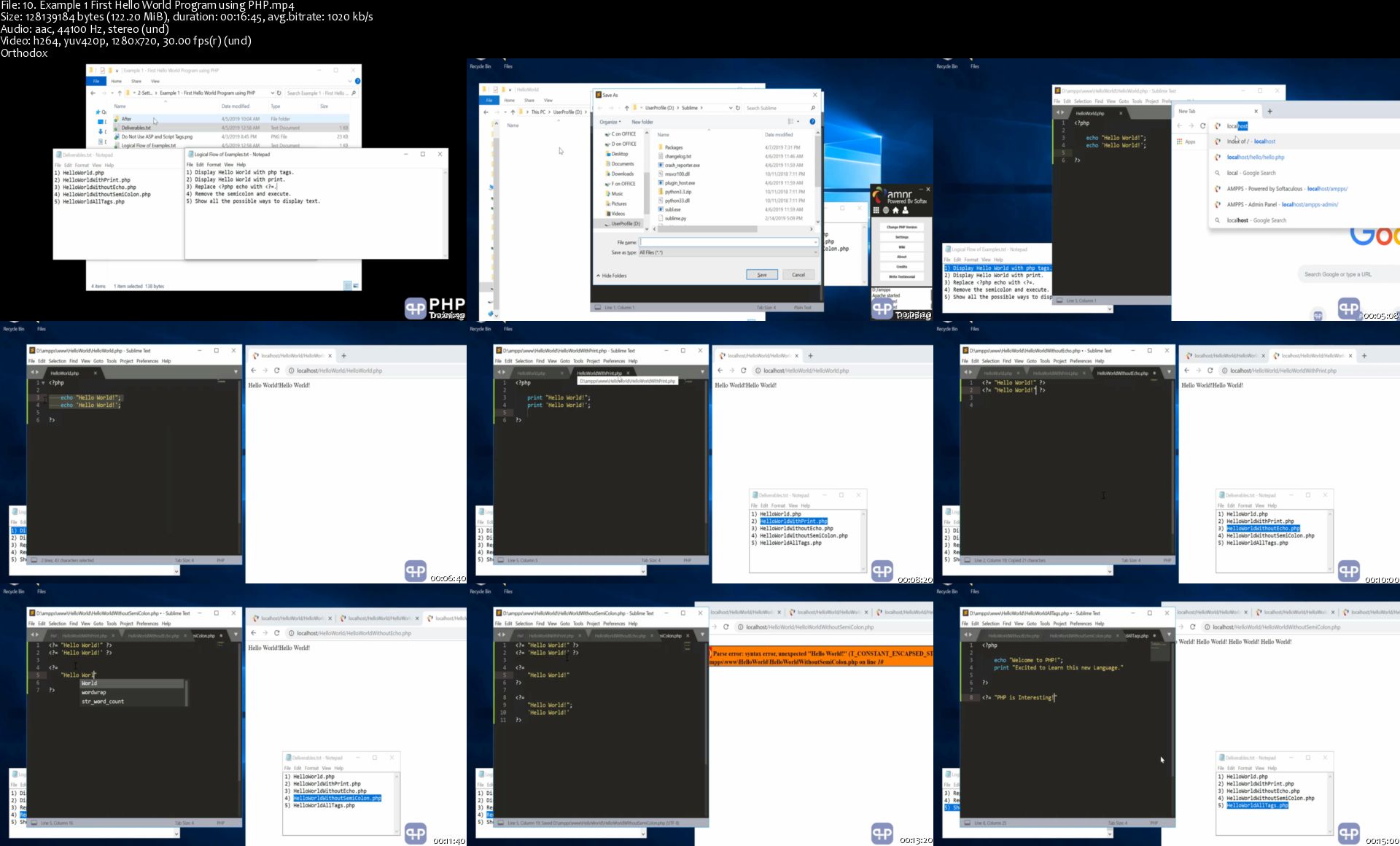The height and width of the screenshot is (846, 1400).
Task: Click the user icon in the AMPPS panel
Action: pos(906,210)
